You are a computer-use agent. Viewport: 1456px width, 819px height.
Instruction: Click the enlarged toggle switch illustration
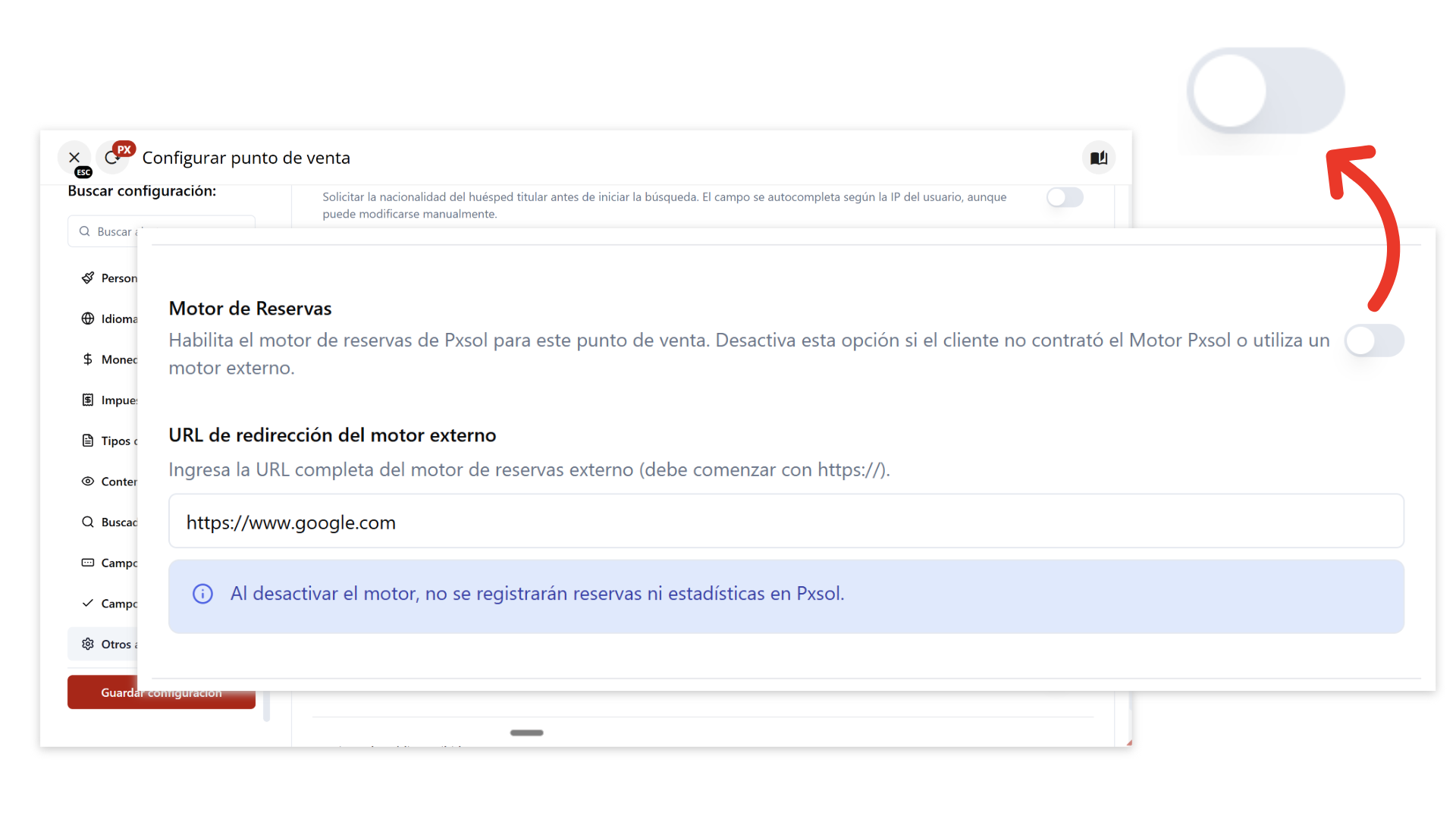[1265, 91]
